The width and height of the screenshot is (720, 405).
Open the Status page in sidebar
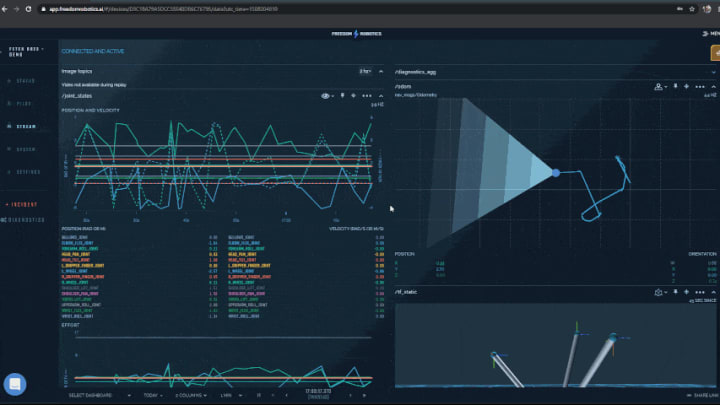coord(26,81)
